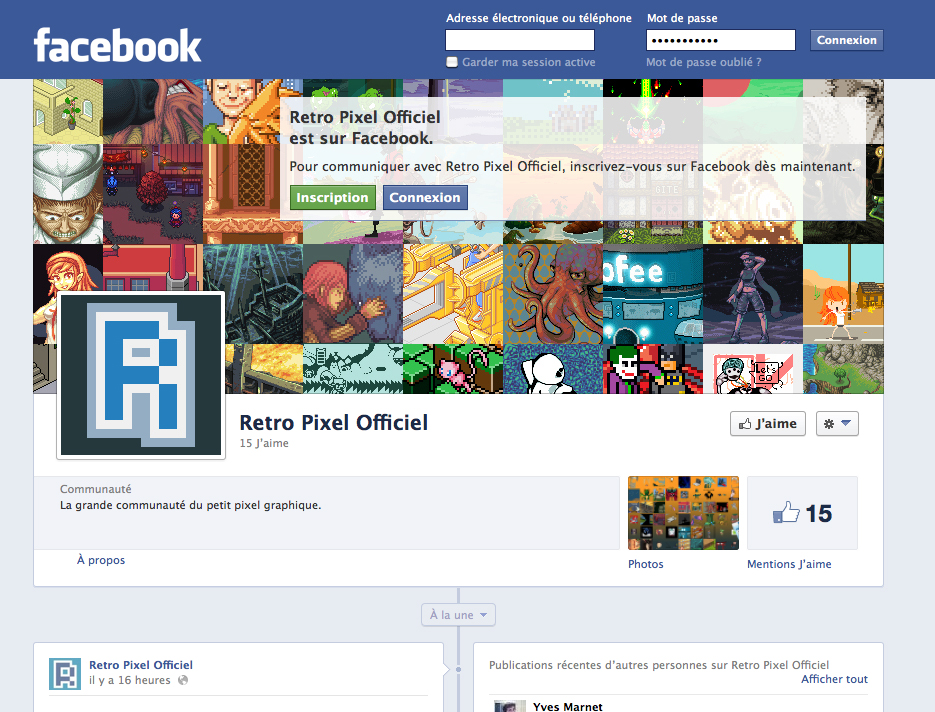Click the Communauté category label
Viewport: 935px width, 712px height.
(95, 489)
